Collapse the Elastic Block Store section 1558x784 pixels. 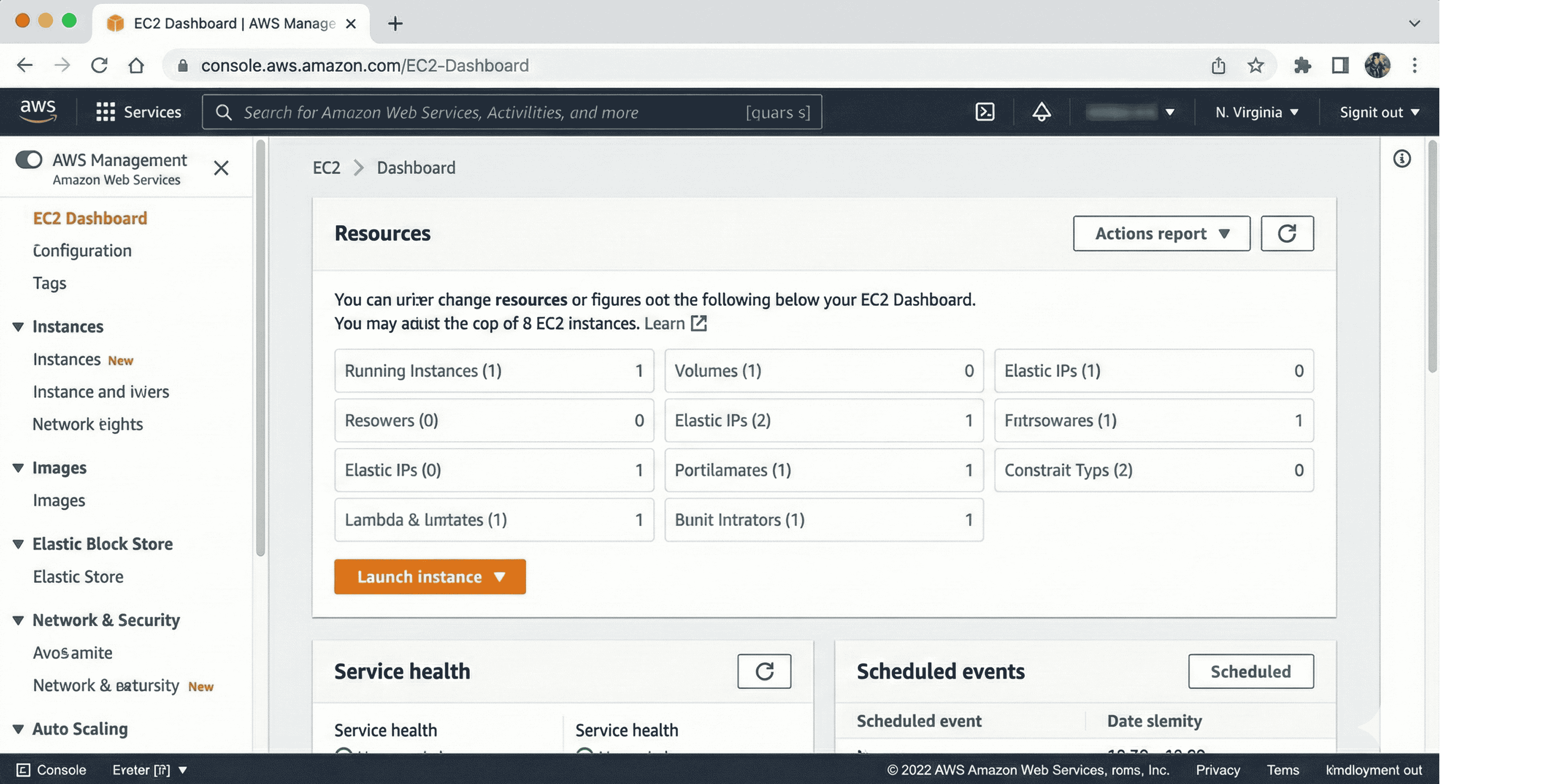tap(18, 544)
